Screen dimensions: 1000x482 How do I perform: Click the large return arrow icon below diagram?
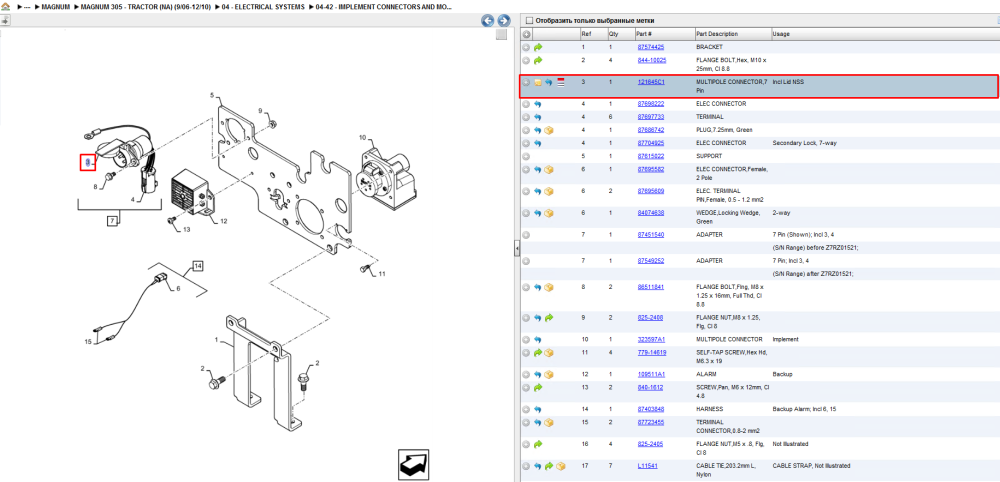point(413,465)
